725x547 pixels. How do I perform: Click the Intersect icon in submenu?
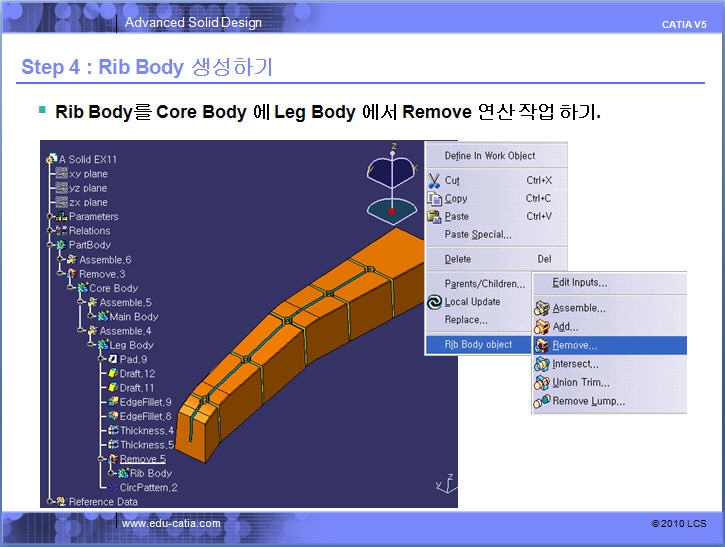pos(542,364)
